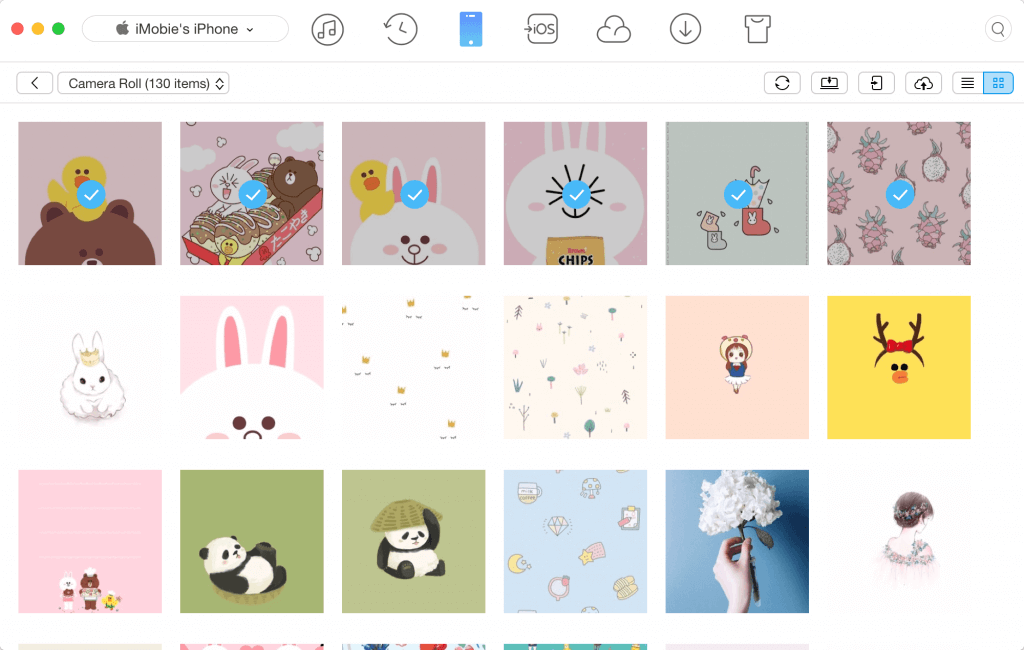Transfer selected photos to another device
Image resolution: width=1024 pixels, height=650 pixels.
pos(876,83)
